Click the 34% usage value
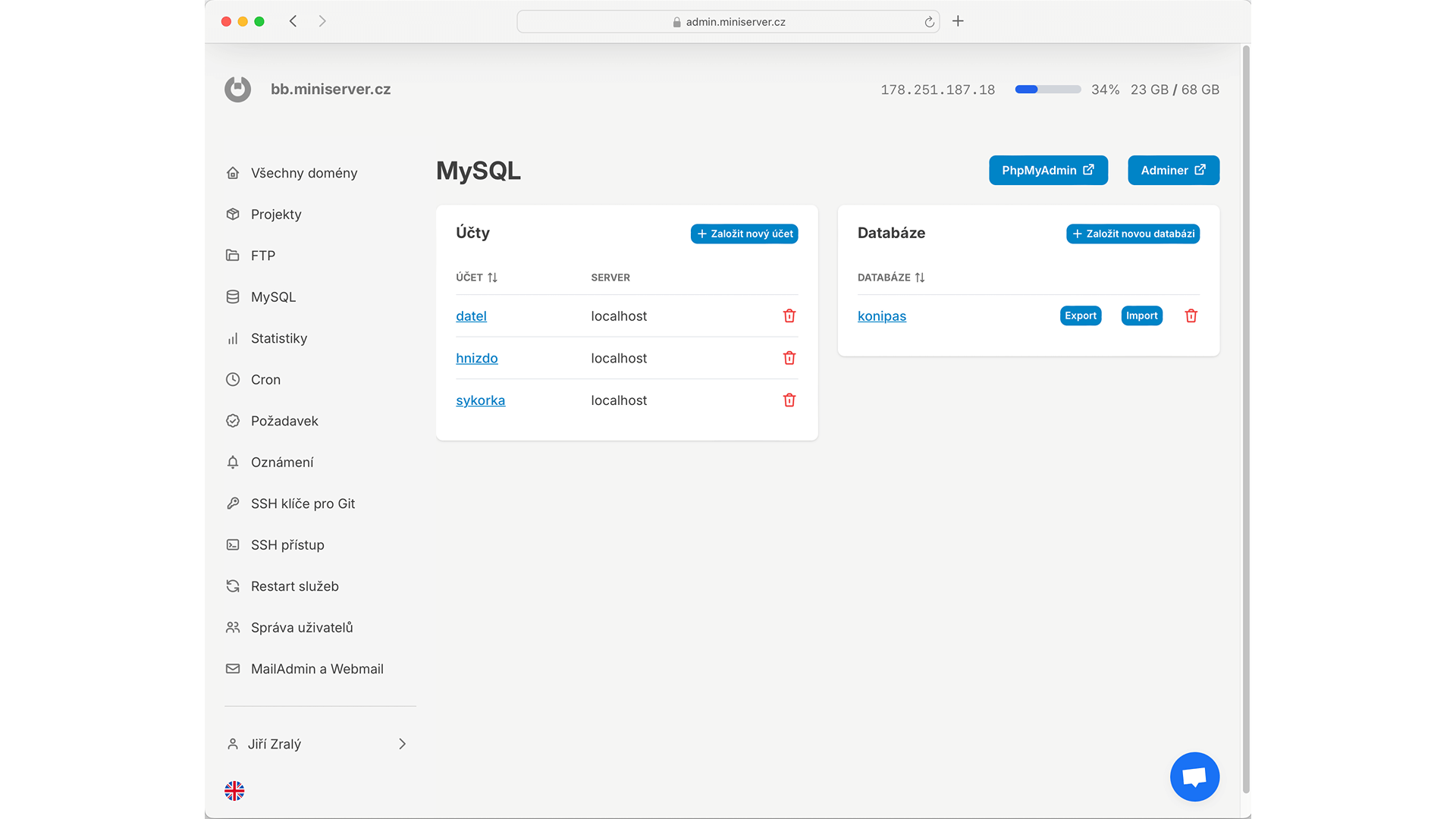This screenshot has width=1456, height=819. click(x=1105, y=89)
